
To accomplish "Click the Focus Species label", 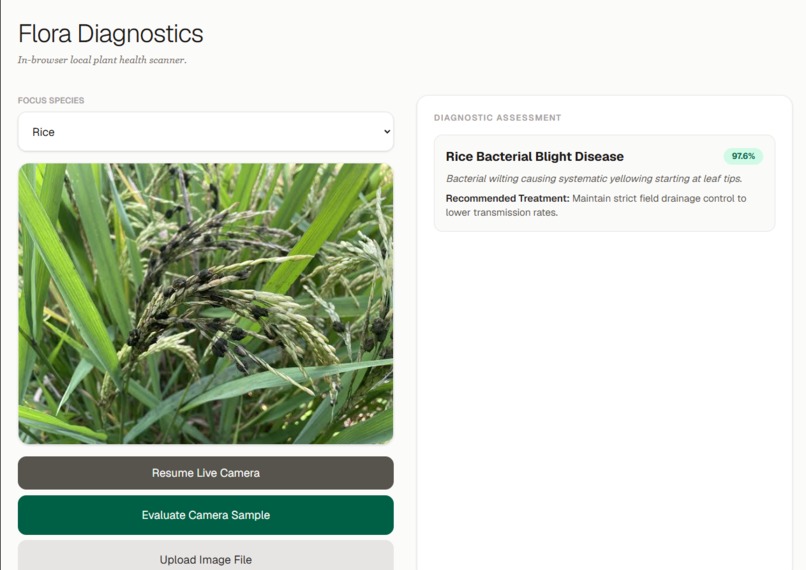I will pyautogui.click(x=51, y=100).
